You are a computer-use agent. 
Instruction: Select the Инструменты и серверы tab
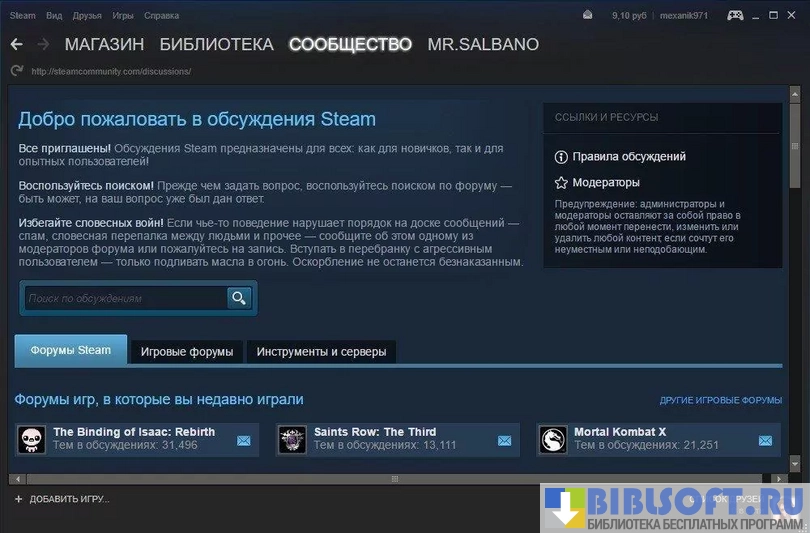coord(321,351)
